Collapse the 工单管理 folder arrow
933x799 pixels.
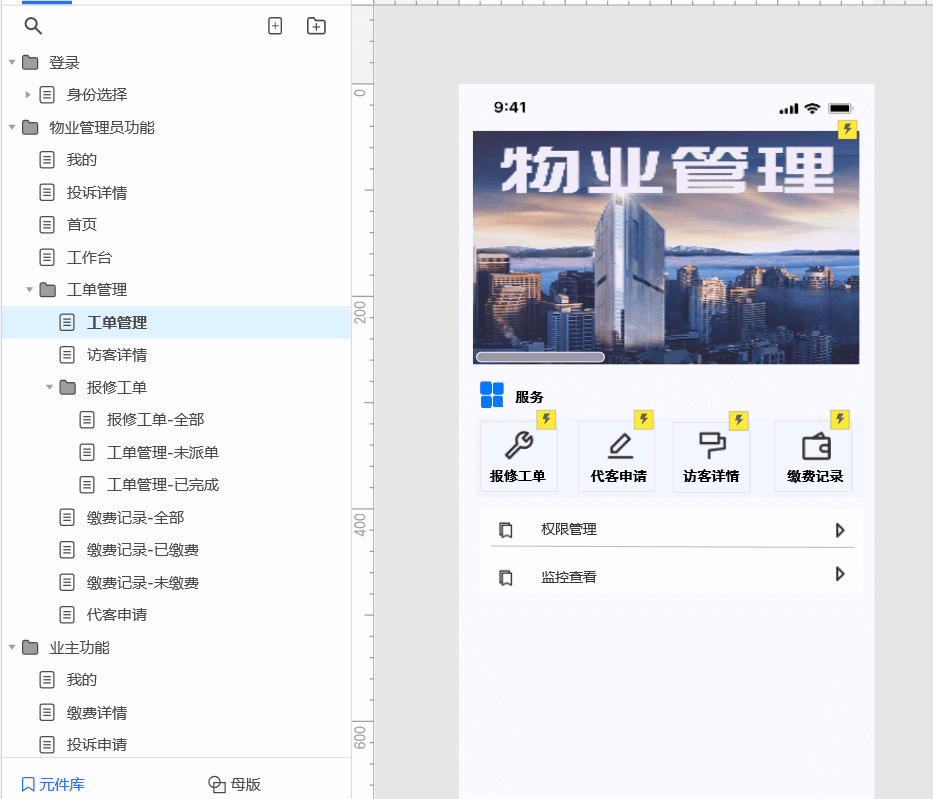pyautogui.click(x=29, y=289)
